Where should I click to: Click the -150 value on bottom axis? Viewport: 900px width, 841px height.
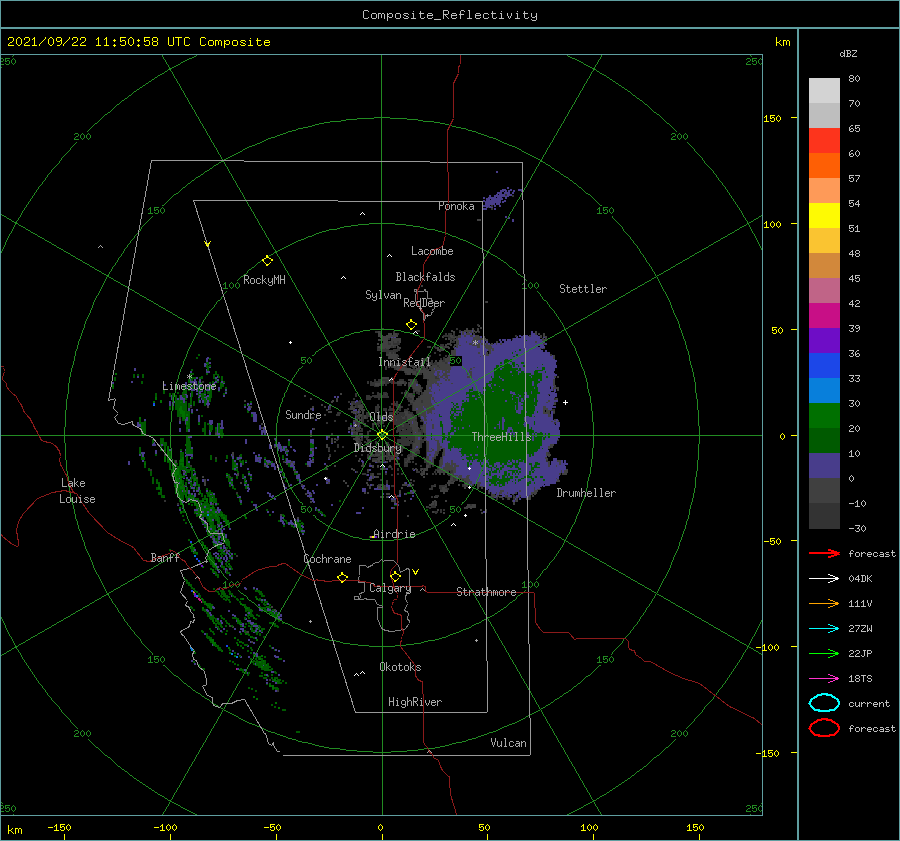click(x=59, y=827)
